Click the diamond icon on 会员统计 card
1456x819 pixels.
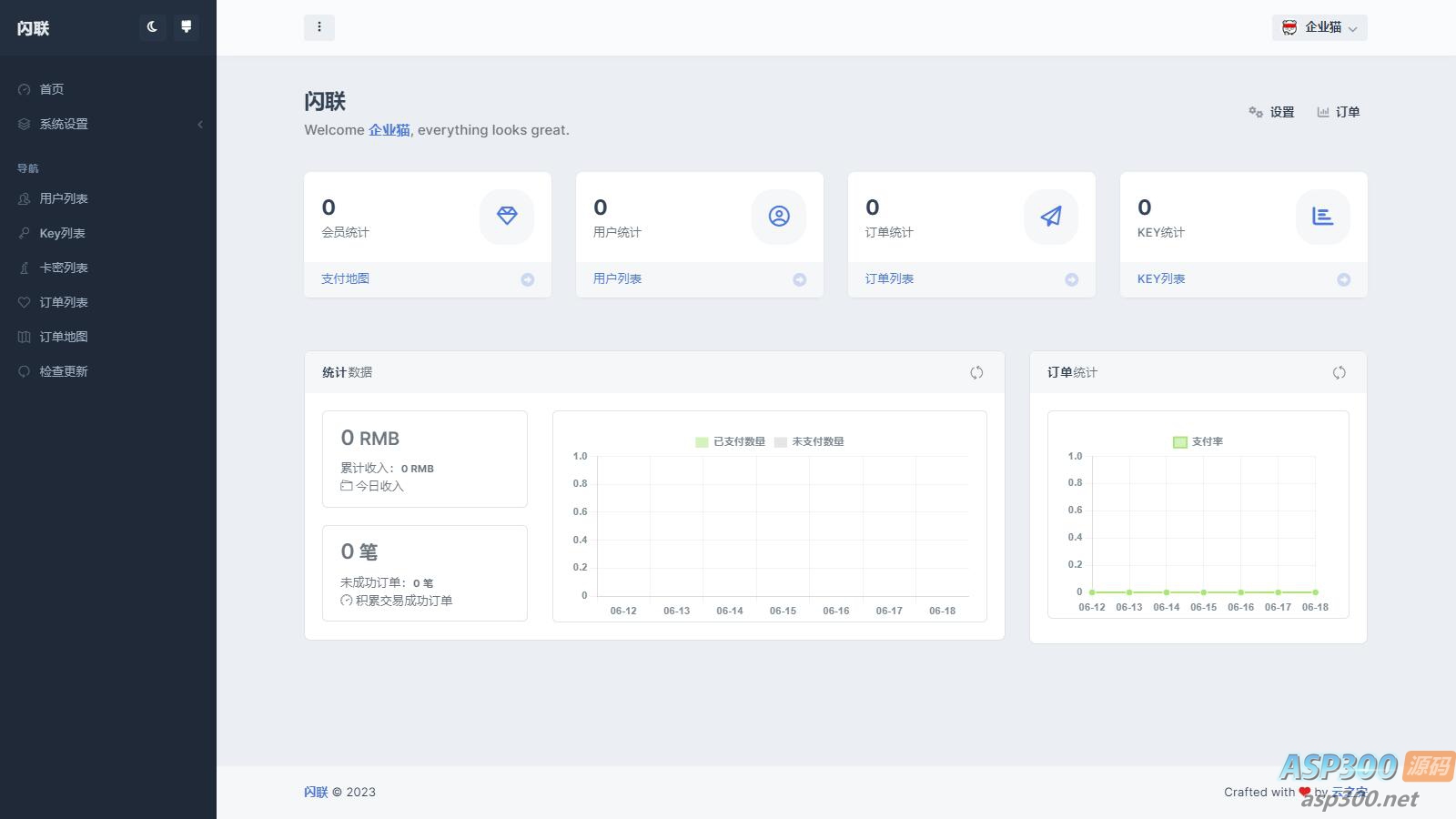pos(507,217)
